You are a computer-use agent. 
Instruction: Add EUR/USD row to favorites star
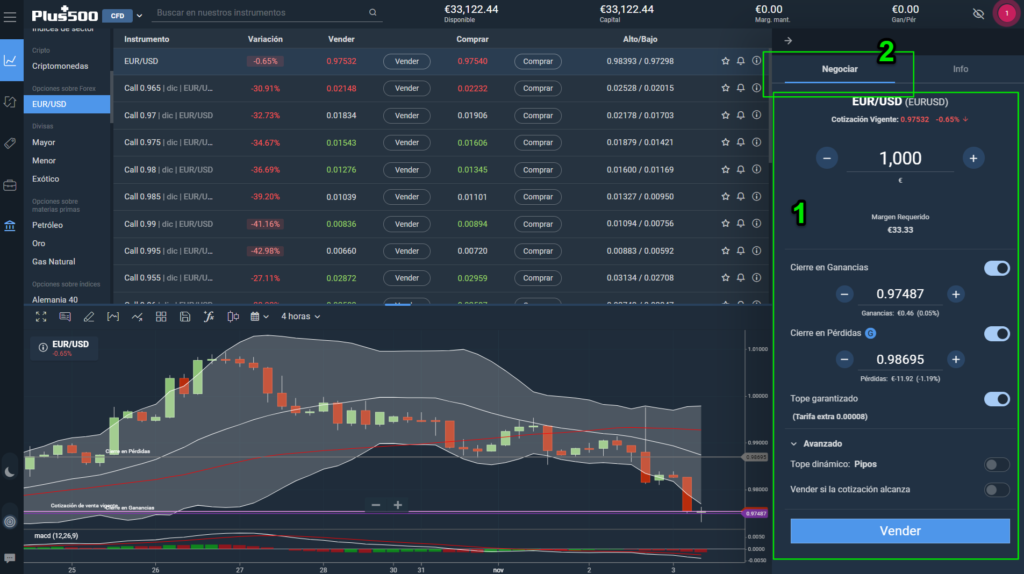click(725, 61)
